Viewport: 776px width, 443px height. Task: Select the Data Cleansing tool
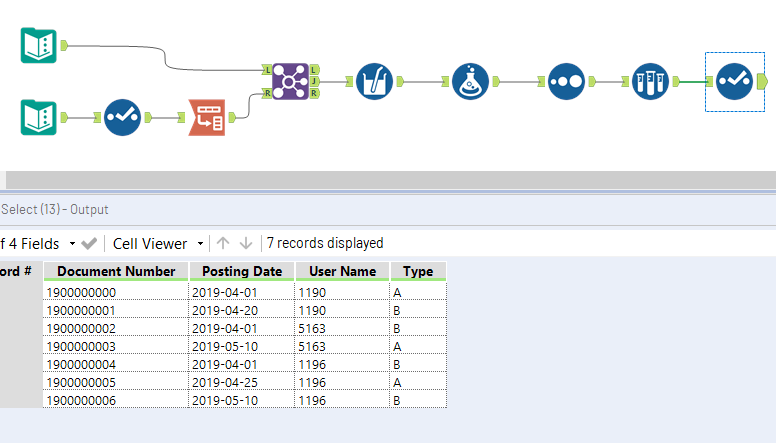tap(375, 81)
